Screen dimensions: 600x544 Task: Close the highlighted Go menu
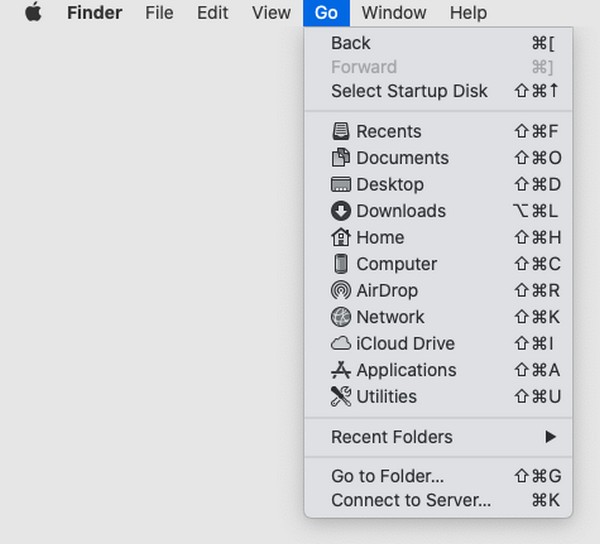click(326, 13)
